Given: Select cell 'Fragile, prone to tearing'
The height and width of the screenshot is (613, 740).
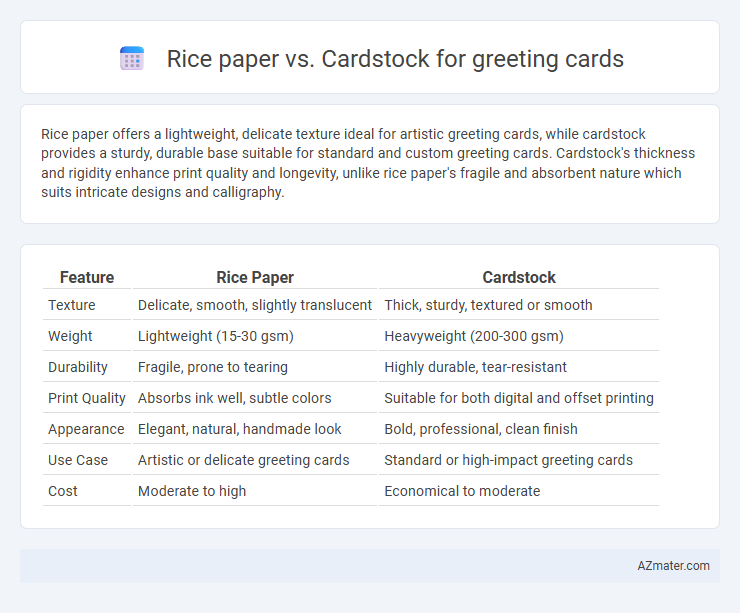Looking at the screenshot, I should point(255,367).
